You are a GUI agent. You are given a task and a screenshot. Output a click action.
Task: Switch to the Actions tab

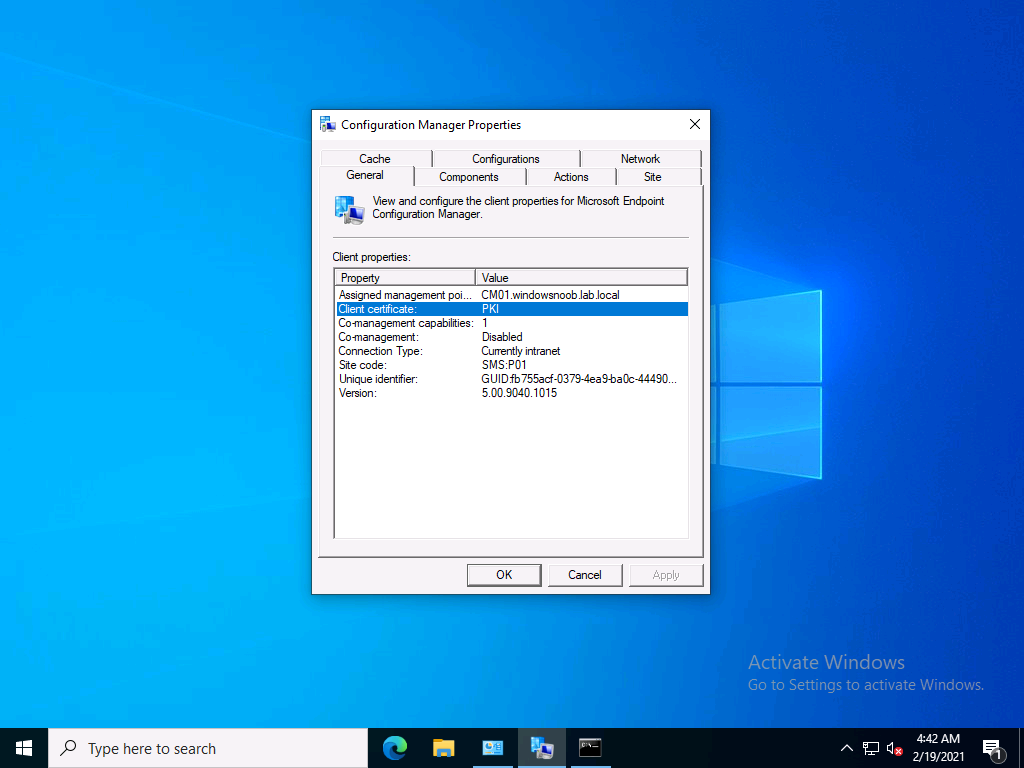click(x=571, y=177)
